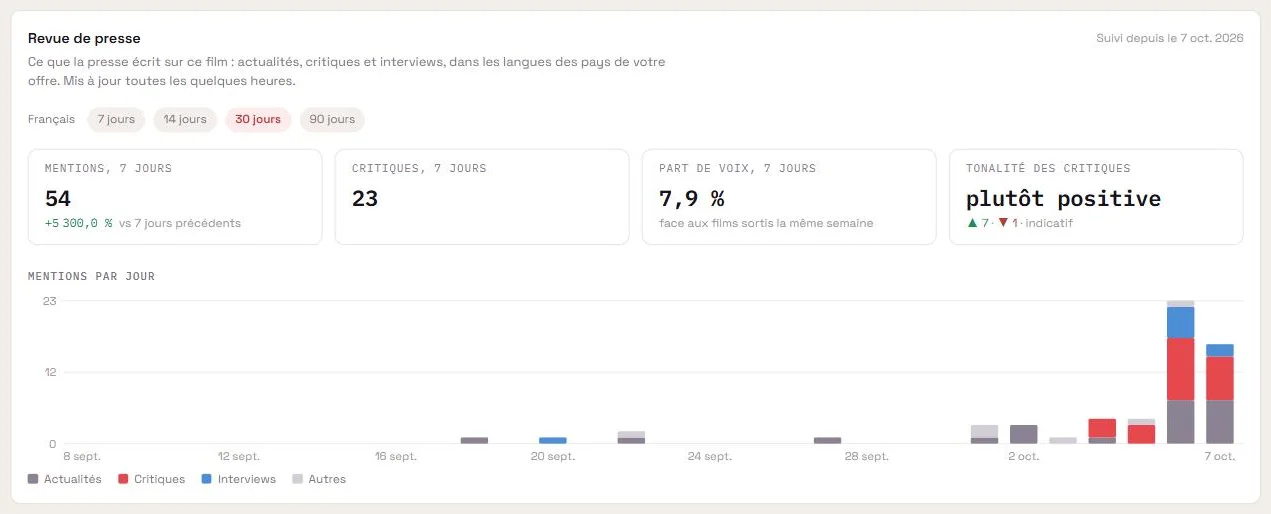Toggle Autres series in the legend

click(x=319, y=479)
